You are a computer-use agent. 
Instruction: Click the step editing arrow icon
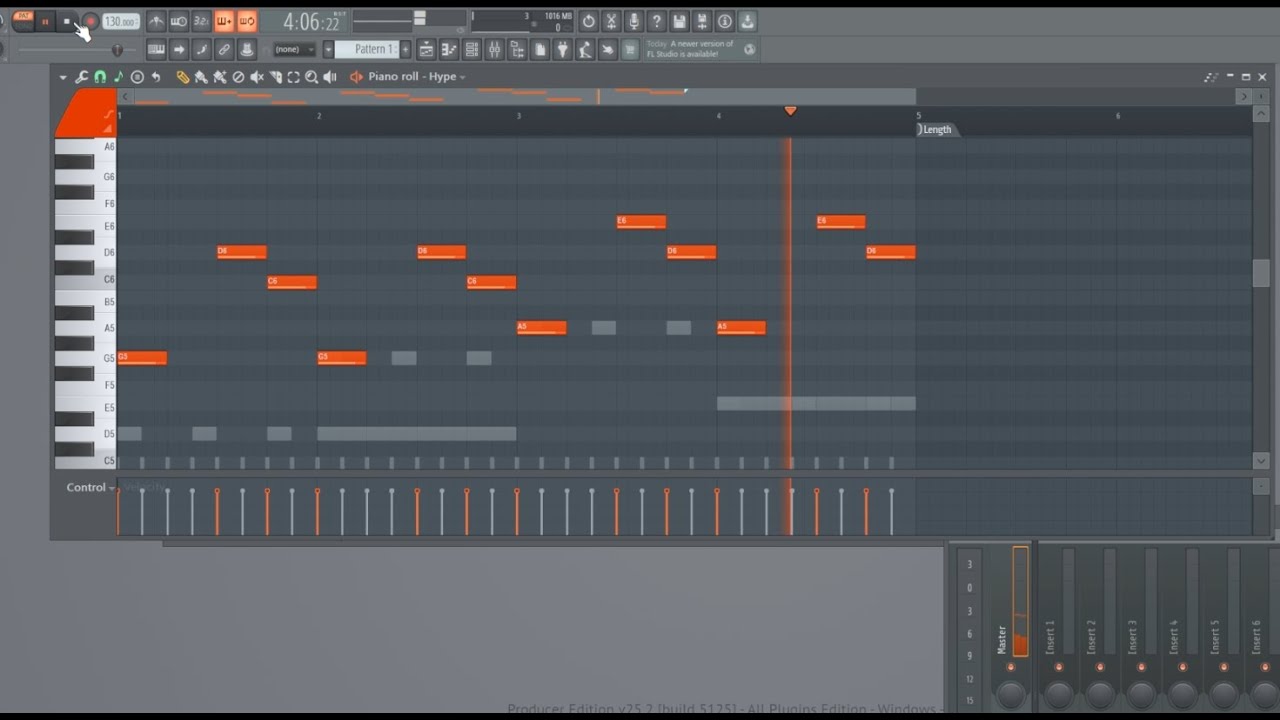click(179, 49)
